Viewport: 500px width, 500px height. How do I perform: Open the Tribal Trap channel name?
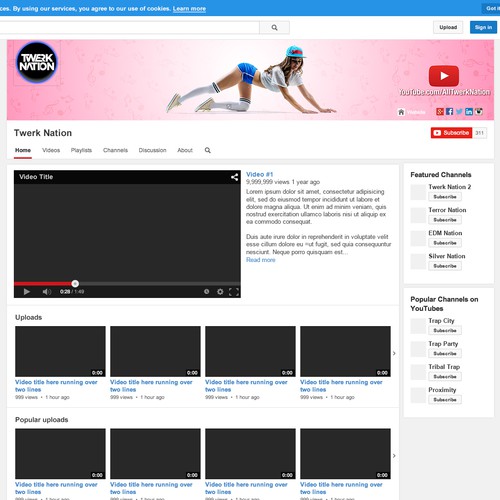point(444,367)
